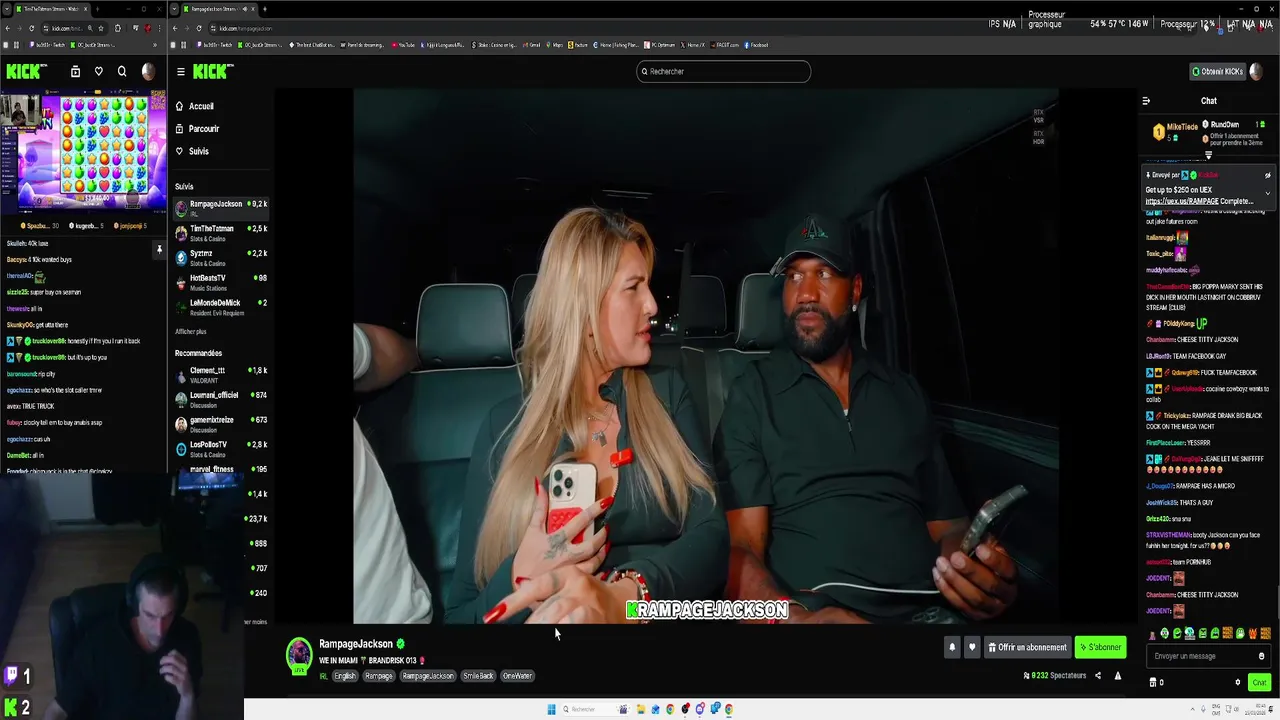Open emote picker in chat input

click(1261, 656)
